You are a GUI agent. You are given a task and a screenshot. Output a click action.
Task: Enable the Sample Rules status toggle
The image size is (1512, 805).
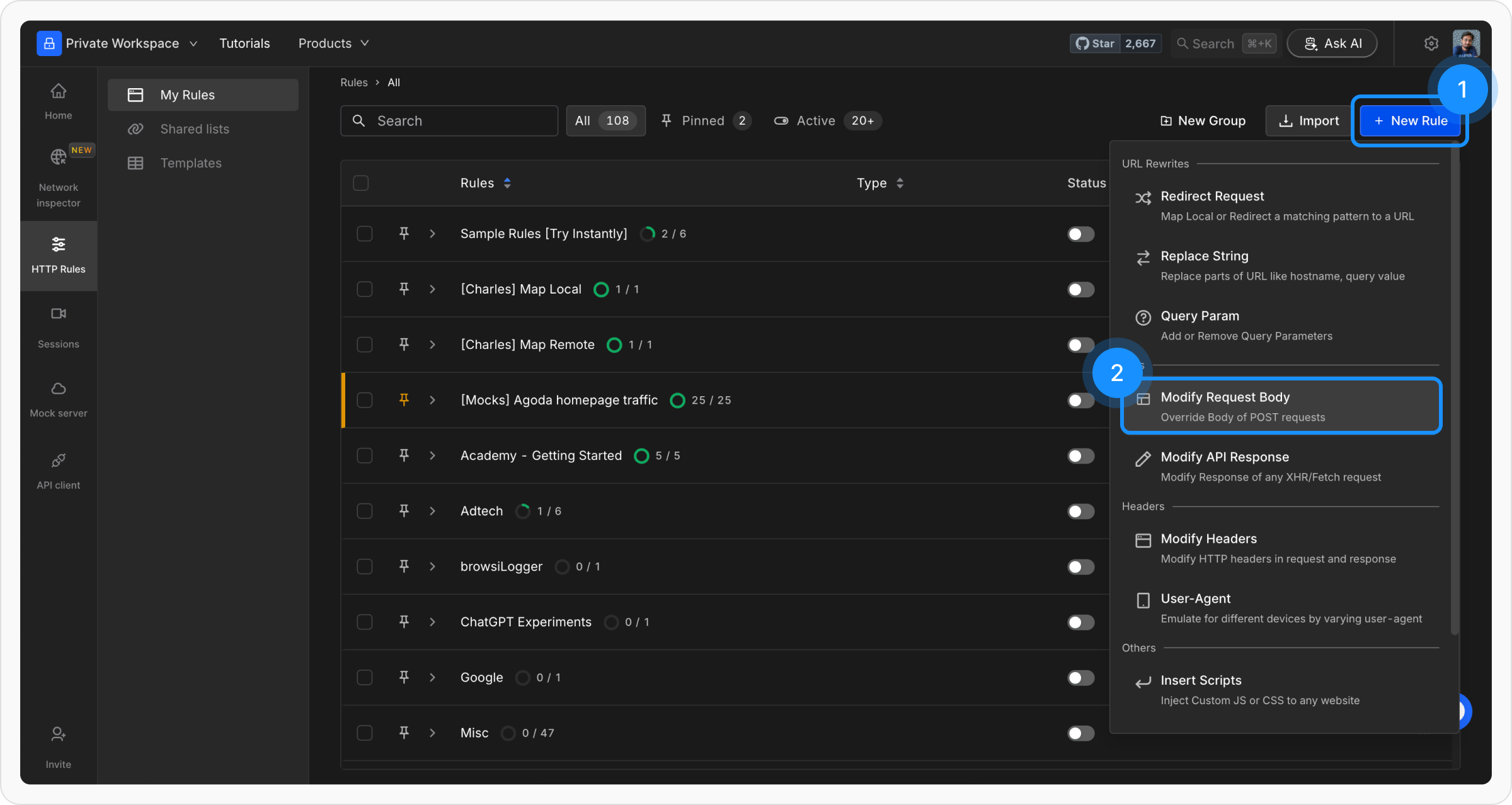[1080, 234]
